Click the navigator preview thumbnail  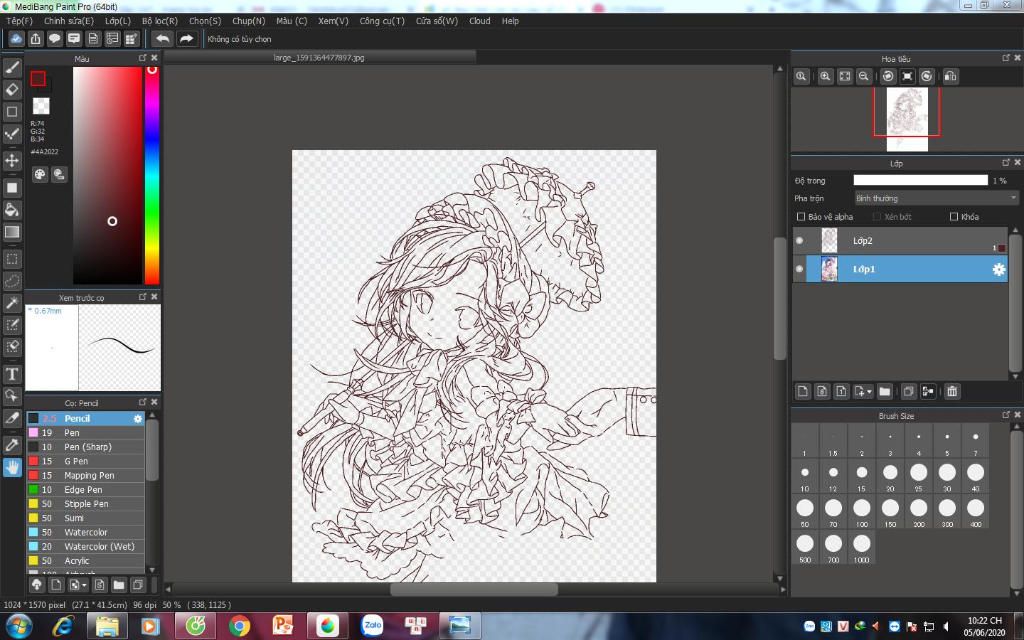[907, 120]
